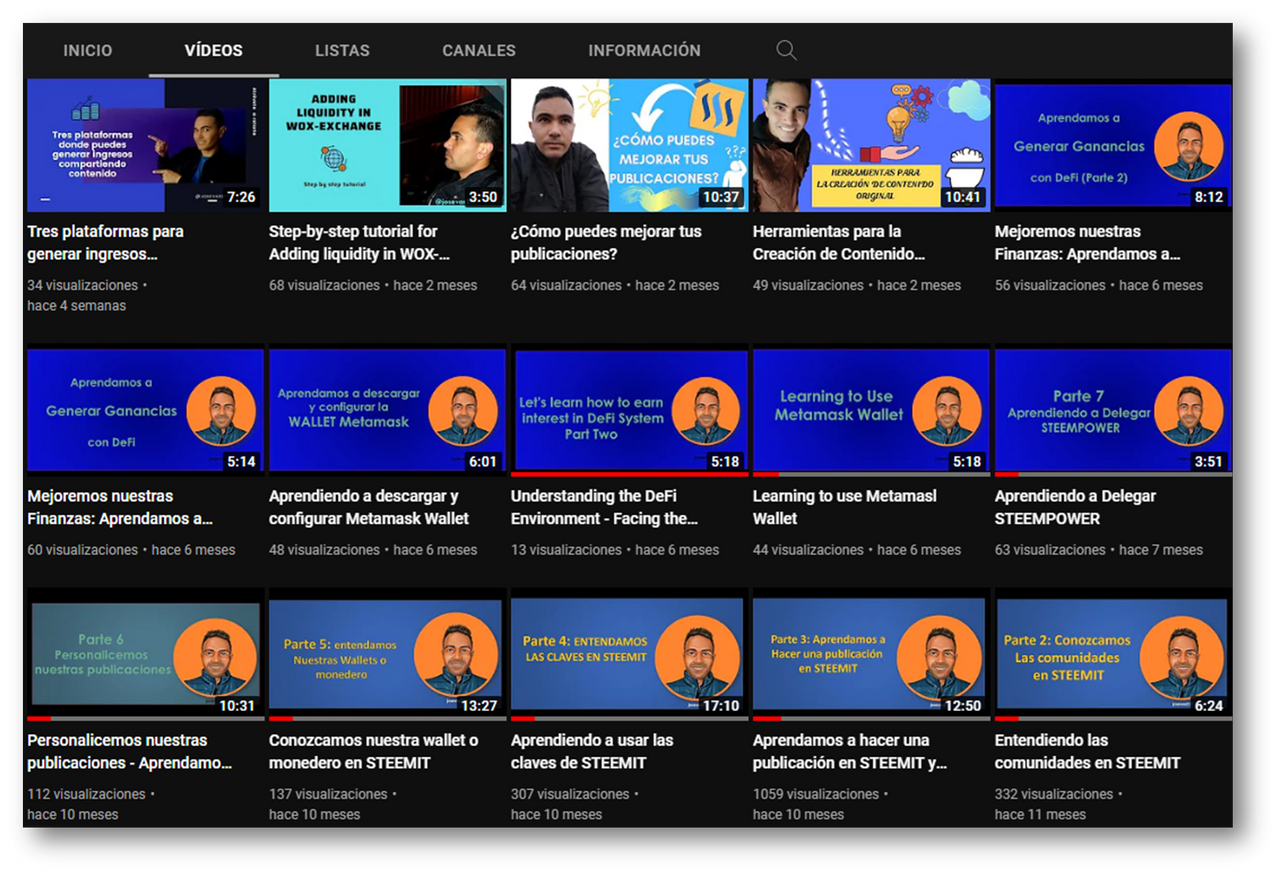This screenshot has width=1280, height=875.
Task: Click the '34 visualizaciones' text
Action: pyautogui.click(x=83, y=285)
